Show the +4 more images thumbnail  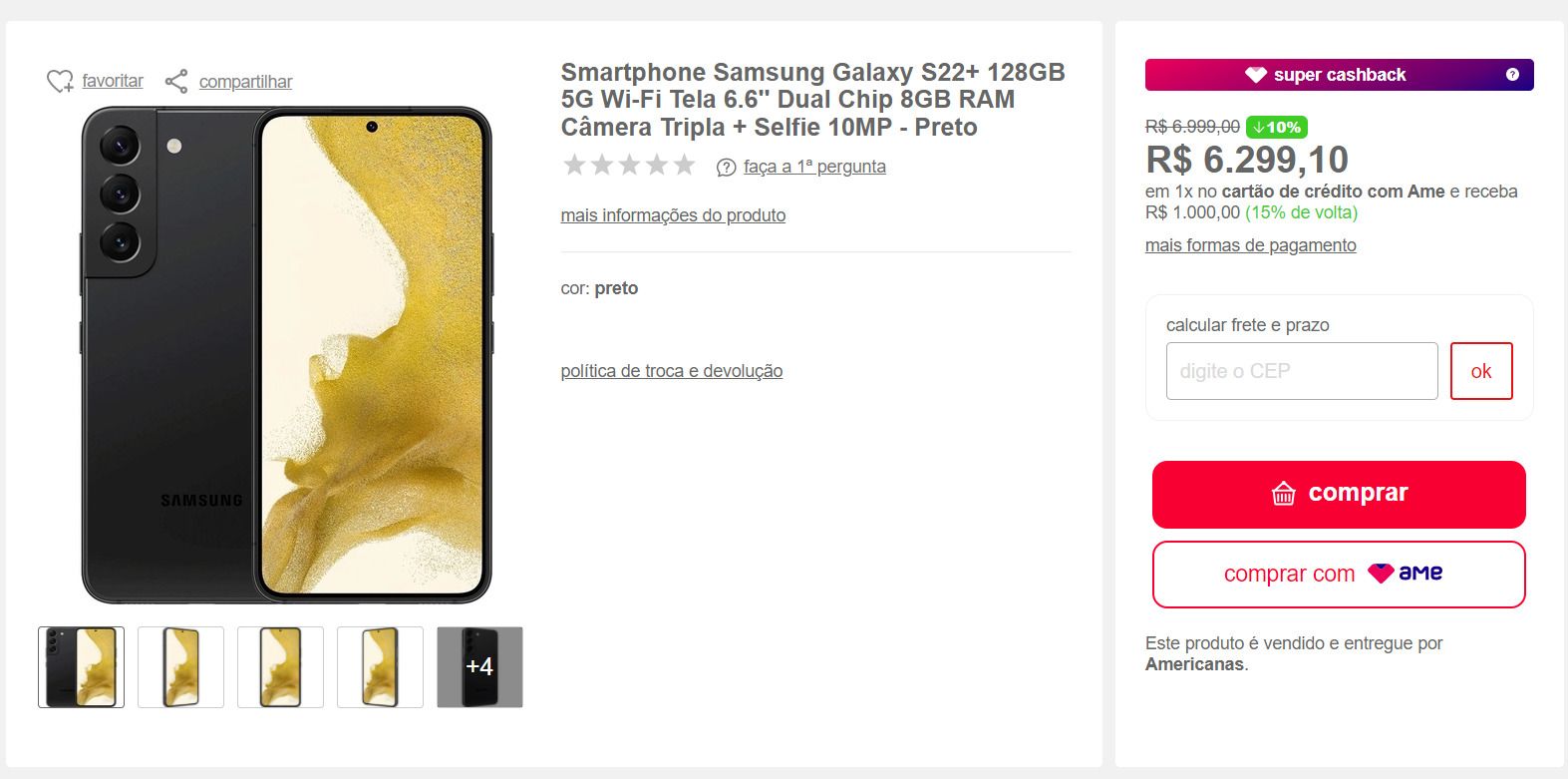click(x=480, y=667)
